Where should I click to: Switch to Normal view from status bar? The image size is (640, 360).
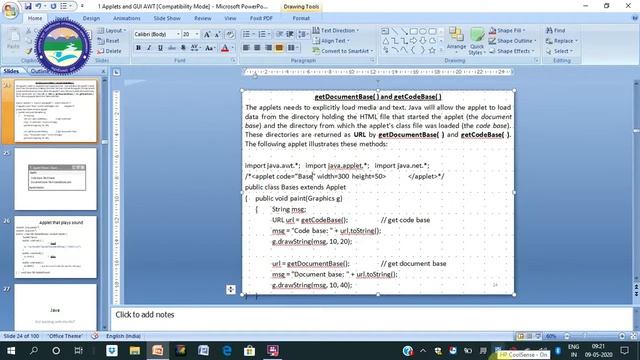click(x=520, y=336)
